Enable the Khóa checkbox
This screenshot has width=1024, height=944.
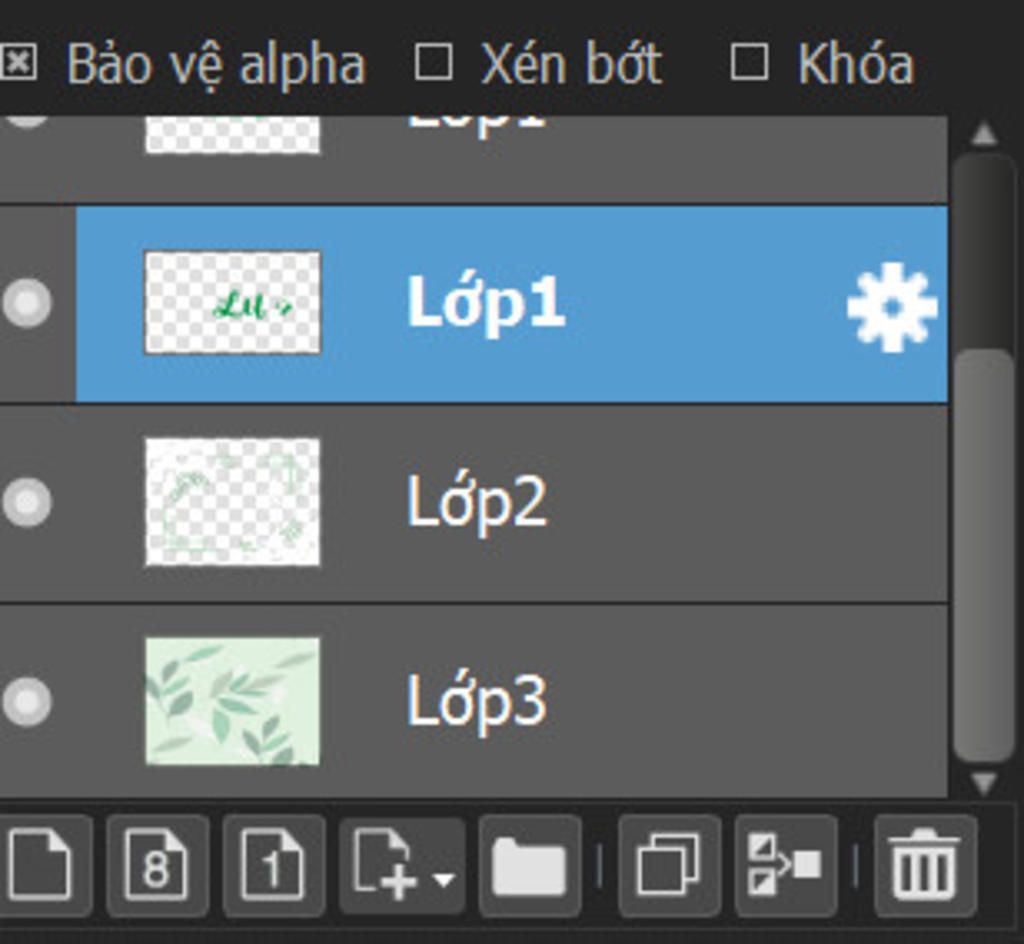point(748,63)
